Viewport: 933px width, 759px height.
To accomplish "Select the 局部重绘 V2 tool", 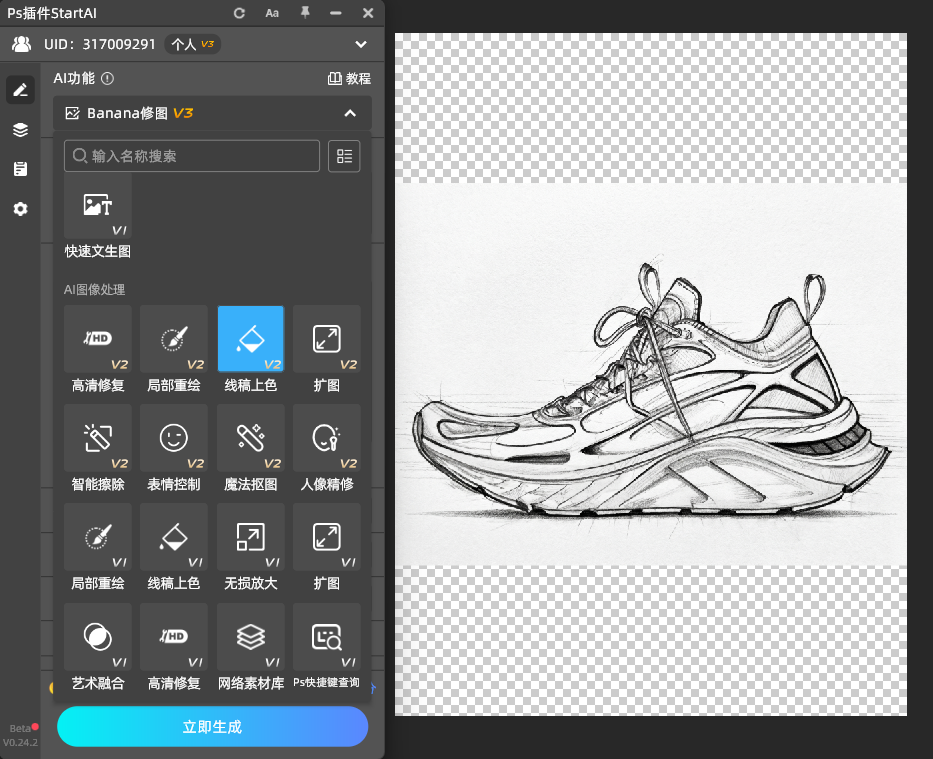I will tap(174, 350).
